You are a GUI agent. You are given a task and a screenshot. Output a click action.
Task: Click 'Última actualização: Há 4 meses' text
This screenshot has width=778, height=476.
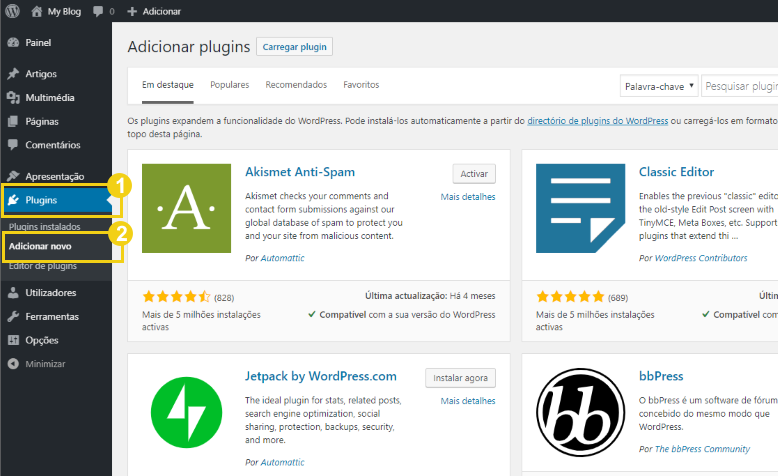[430, 296]
